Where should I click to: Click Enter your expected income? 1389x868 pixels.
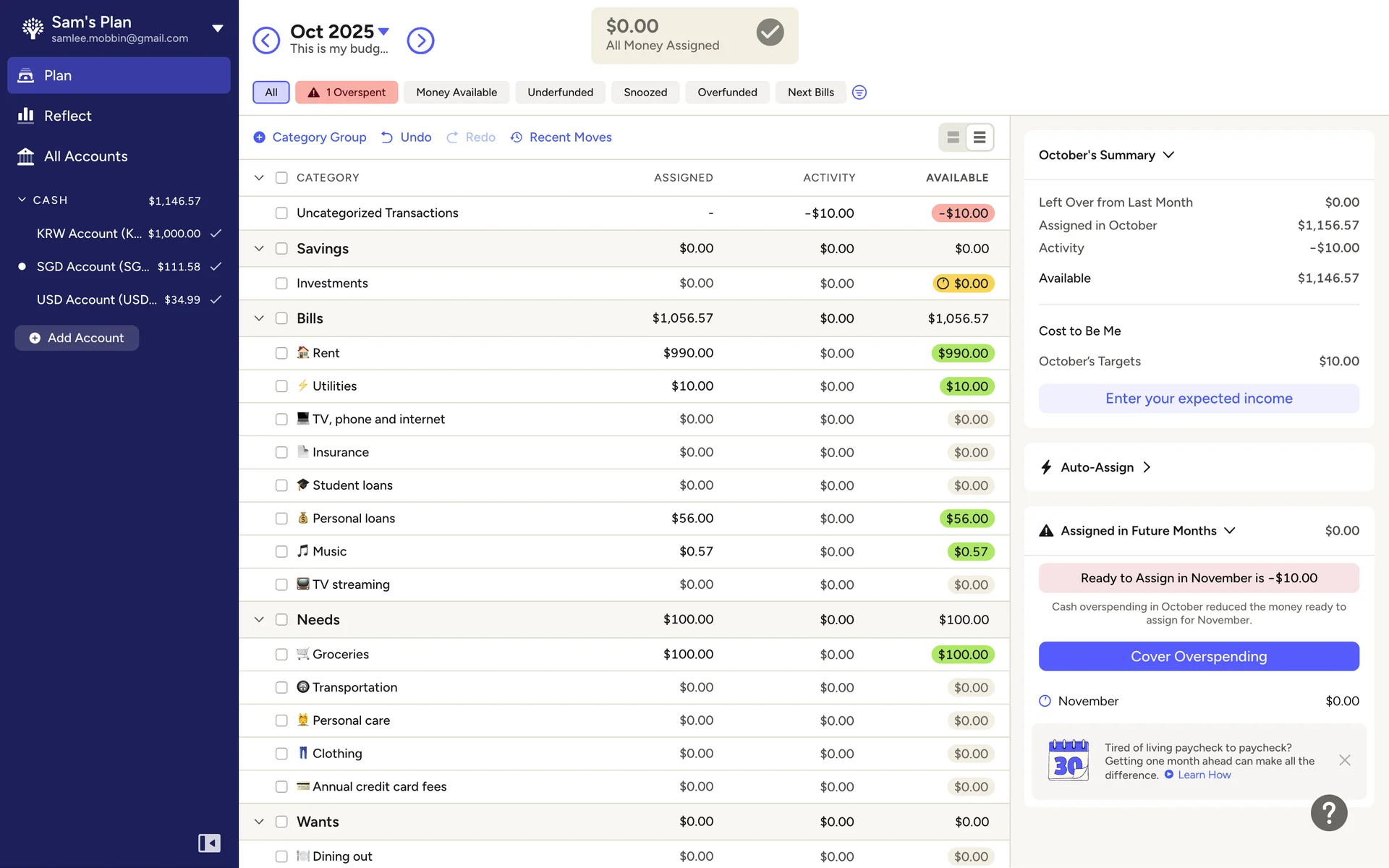(x=1198, y=399)
